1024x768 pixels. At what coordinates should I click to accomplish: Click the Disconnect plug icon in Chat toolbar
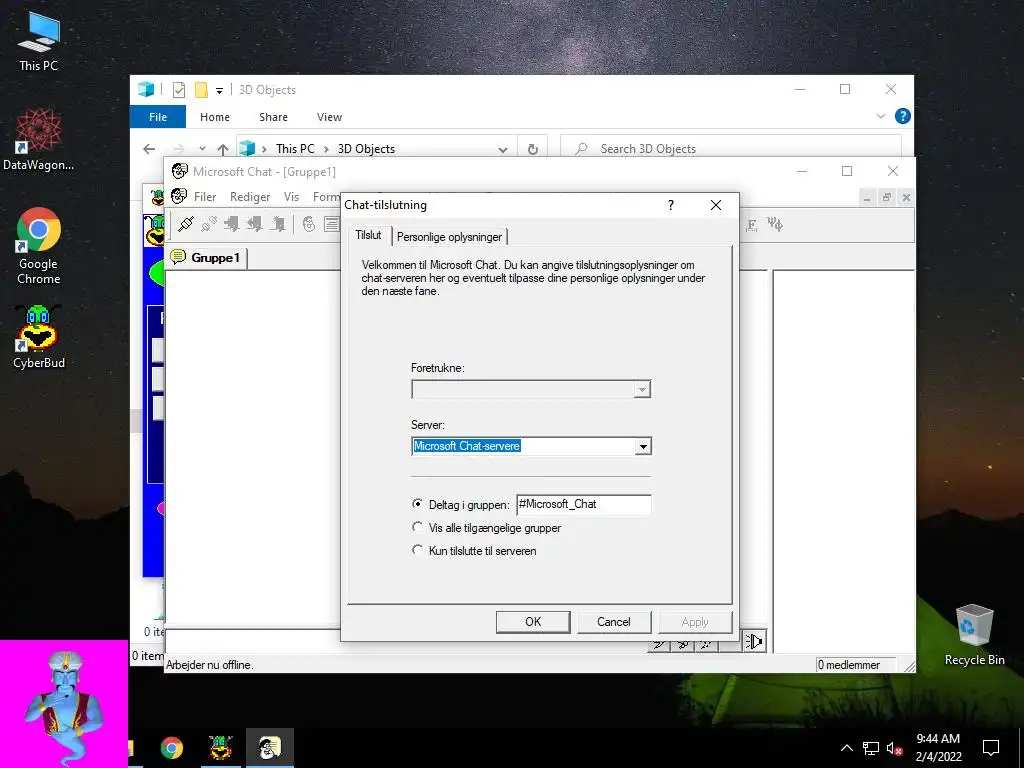tap(209, 224)
